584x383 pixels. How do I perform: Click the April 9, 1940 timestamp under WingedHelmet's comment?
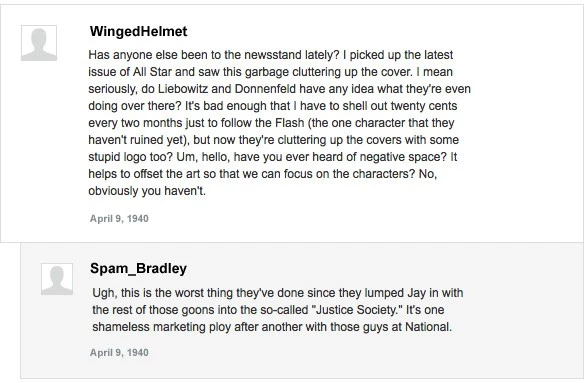click(x=119, y=219)
